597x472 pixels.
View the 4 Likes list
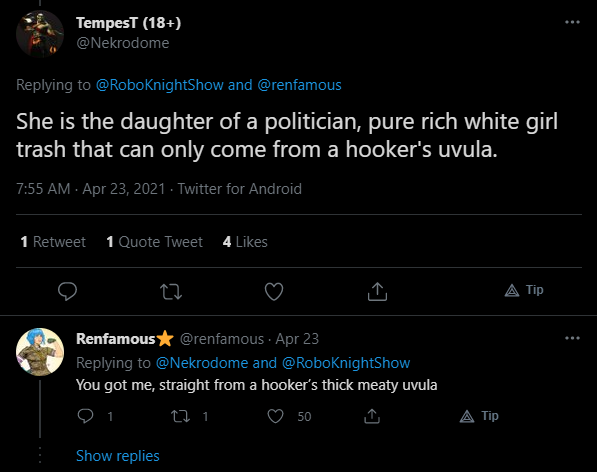pos(245,242)
